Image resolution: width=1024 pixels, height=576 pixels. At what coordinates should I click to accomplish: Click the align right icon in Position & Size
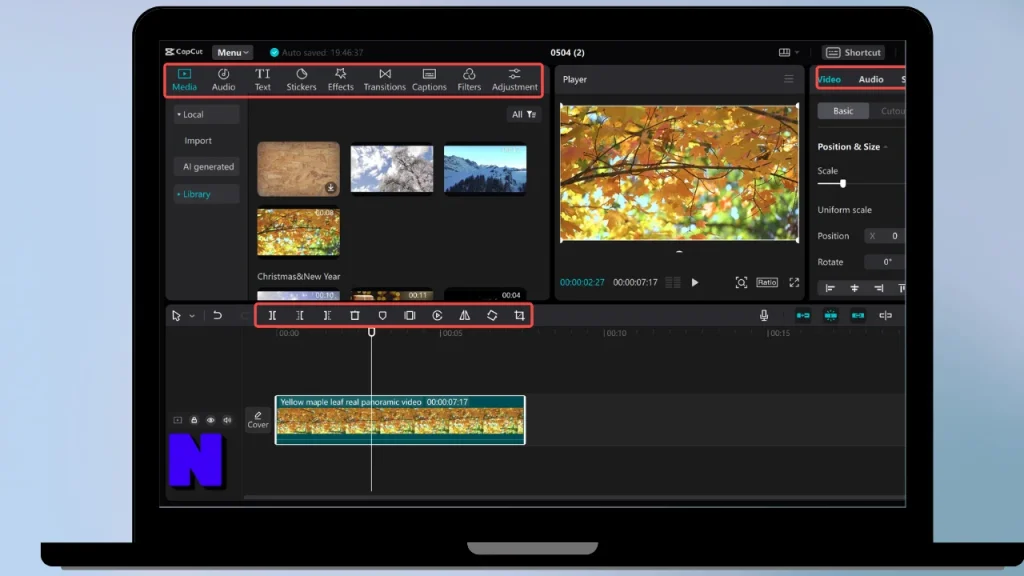(x=878, y=288)
